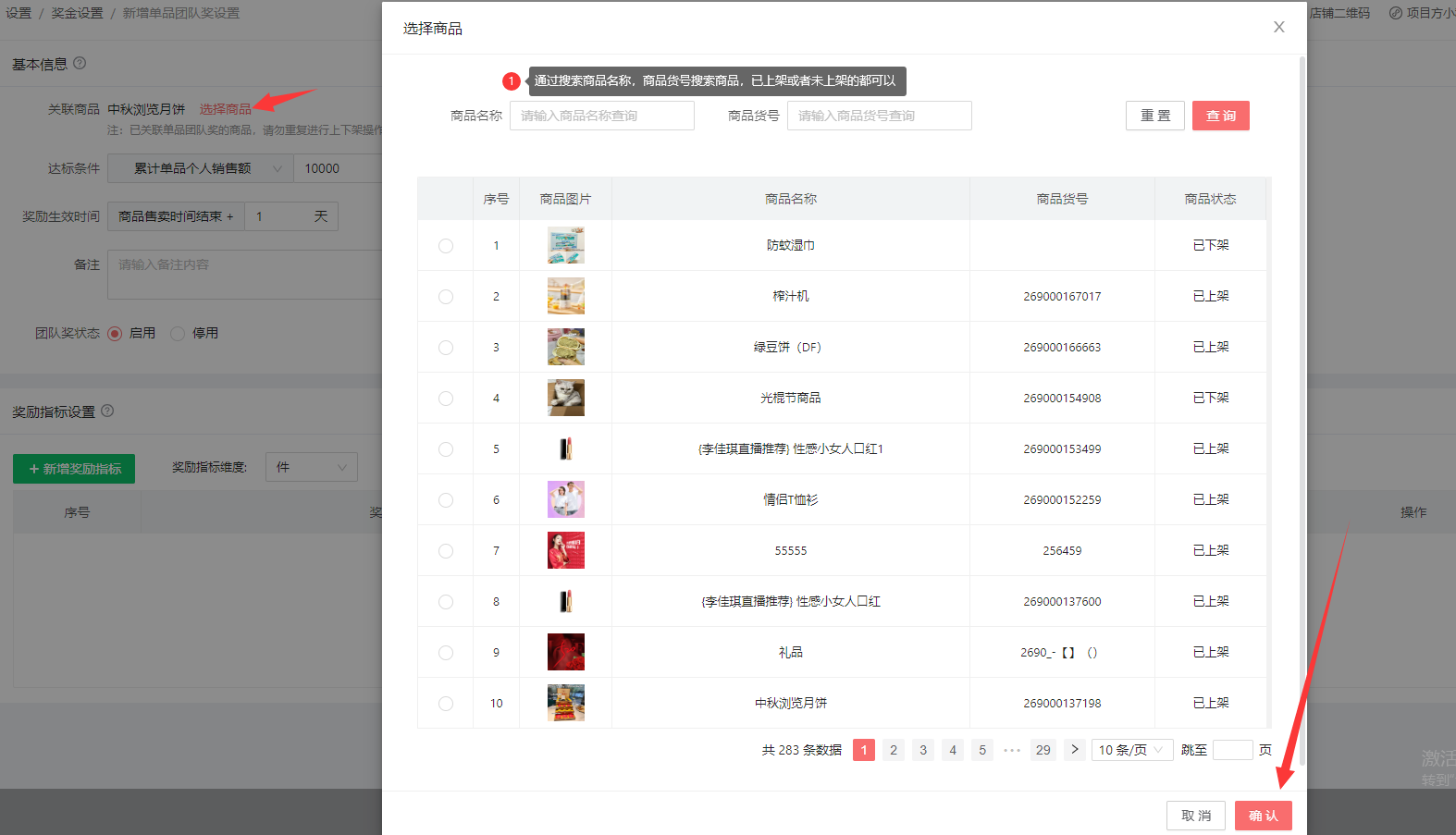Click the next page arrow in pagination

point(1074,750)
